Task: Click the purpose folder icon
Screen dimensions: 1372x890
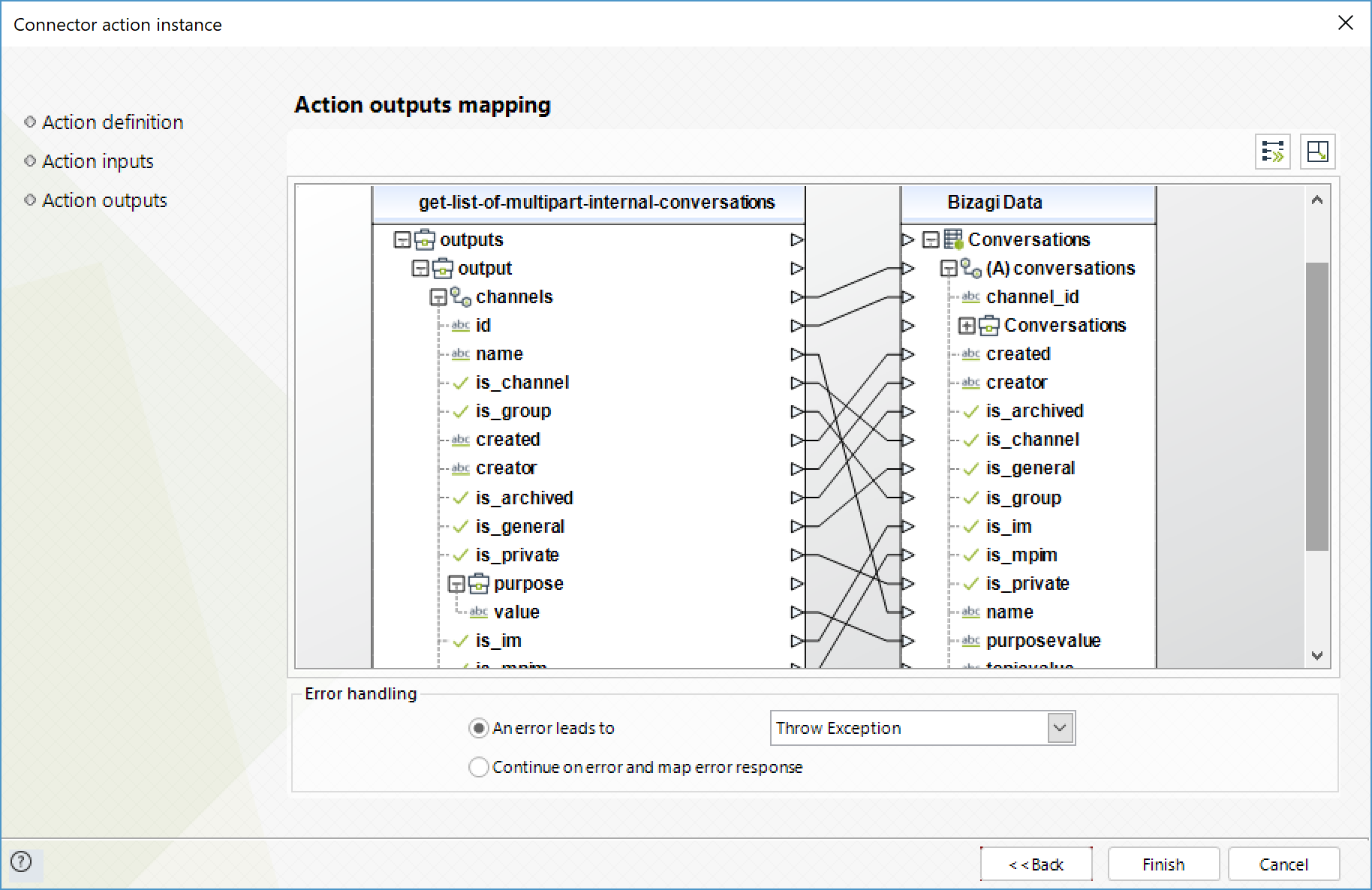Action: coord(479,584)
